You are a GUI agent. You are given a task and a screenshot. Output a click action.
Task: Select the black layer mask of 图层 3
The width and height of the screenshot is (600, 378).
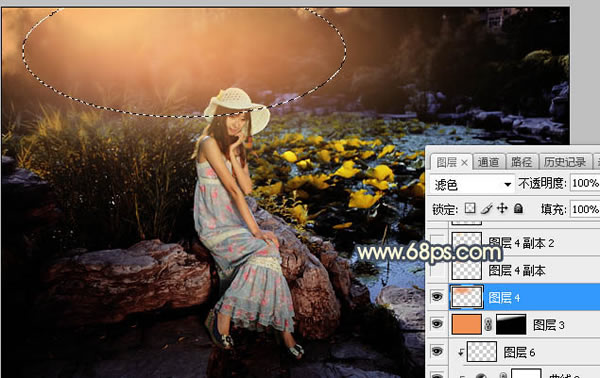511,324
